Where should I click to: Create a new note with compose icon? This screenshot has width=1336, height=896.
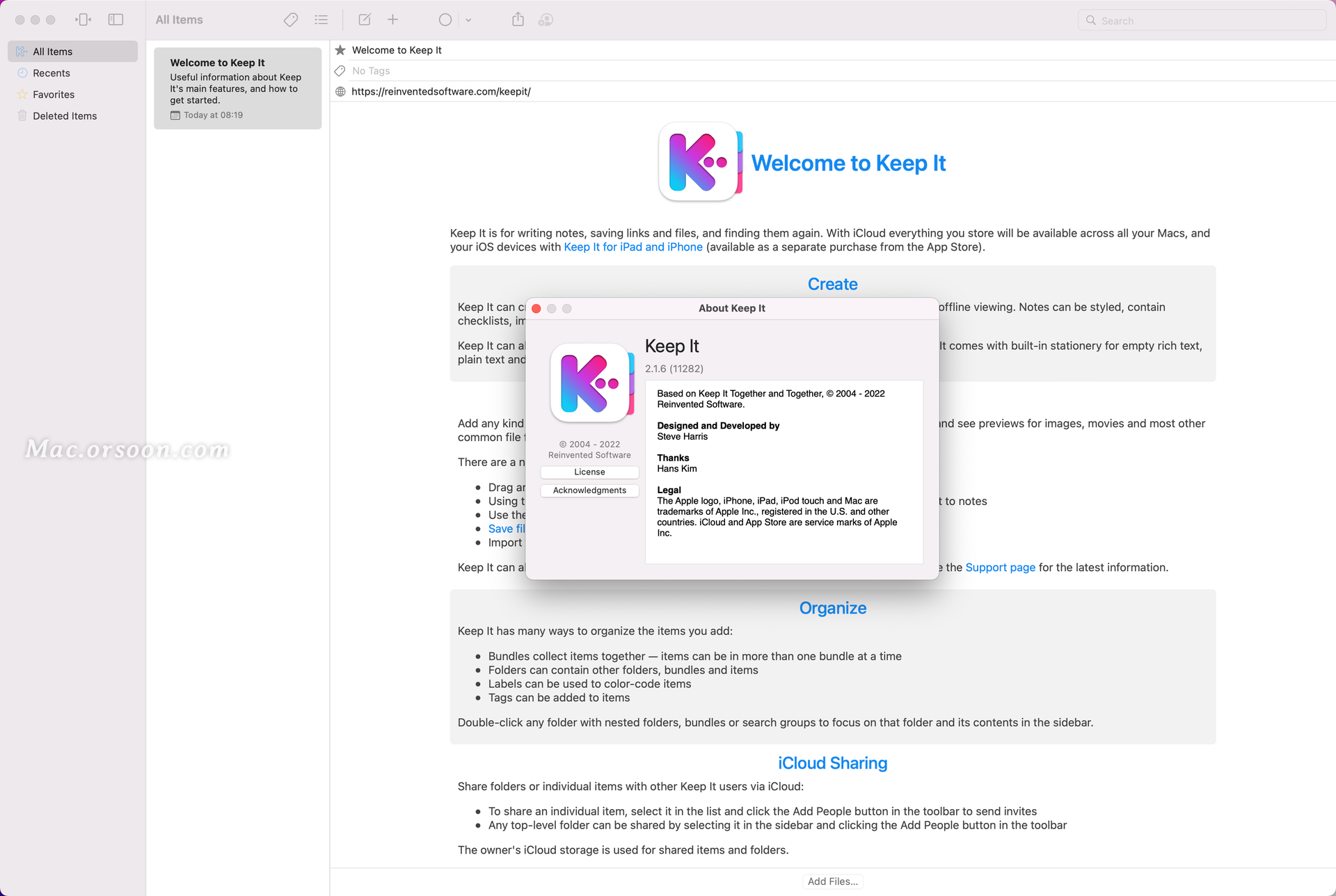click(365, 19)
